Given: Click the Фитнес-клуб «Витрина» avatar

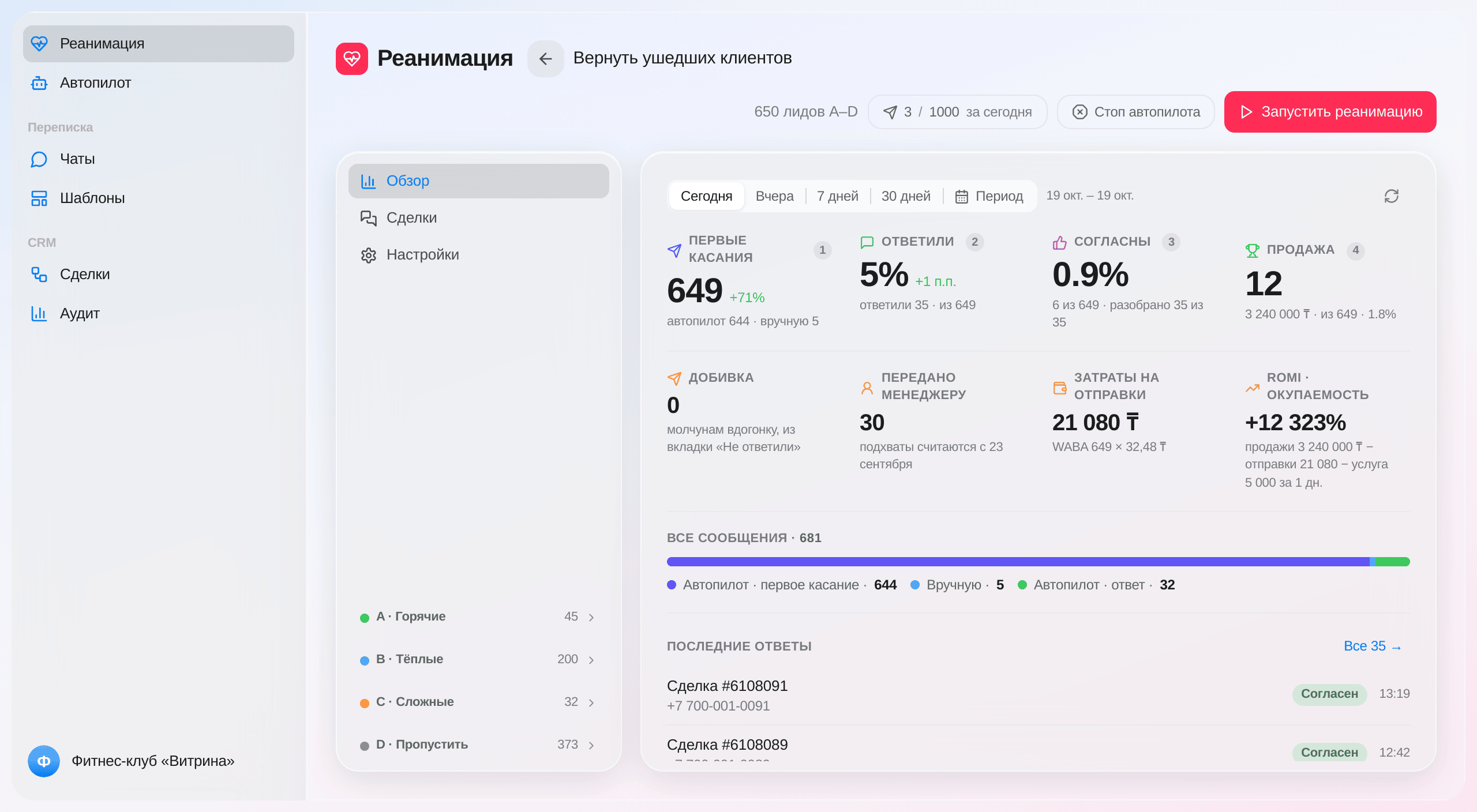Looking at the screenshot, I should point(44,761).
